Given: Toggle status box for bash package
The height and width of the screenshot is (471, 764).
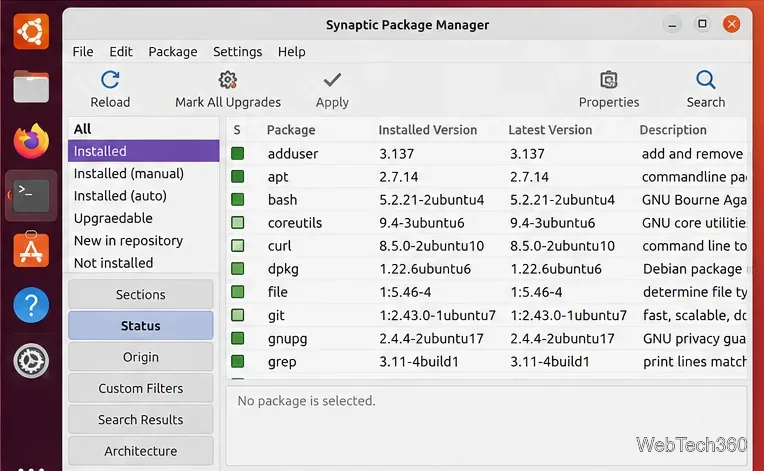Looking at the screenshot, I should [x=237, y=199].
